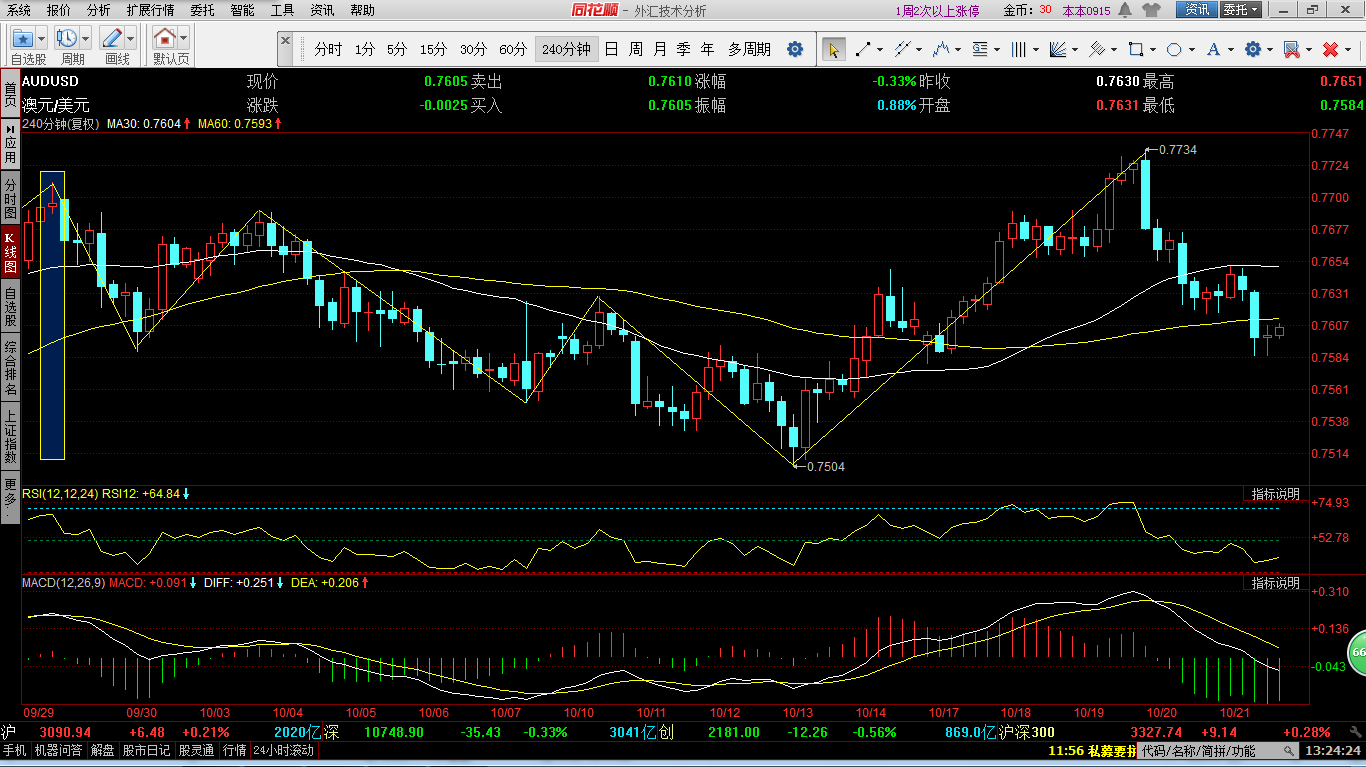
Task: Select the 分时图 side tab
Action: tap(10, 198)
